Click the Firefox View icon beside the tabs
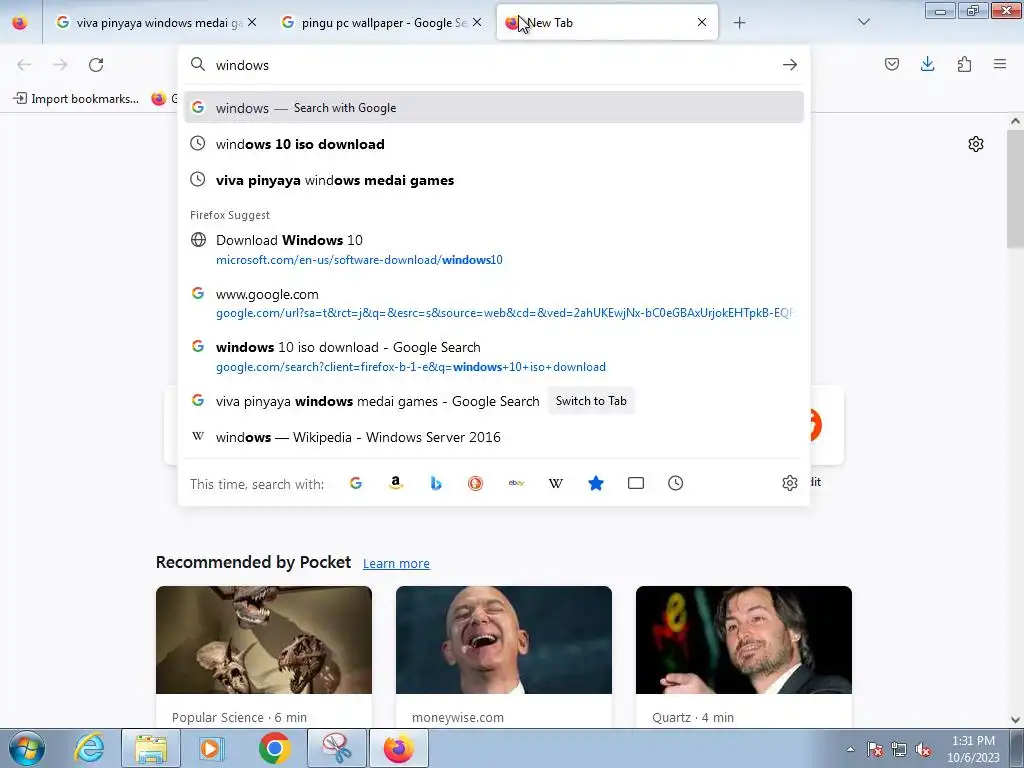1024x768 pixels. (x=20, y=22)
